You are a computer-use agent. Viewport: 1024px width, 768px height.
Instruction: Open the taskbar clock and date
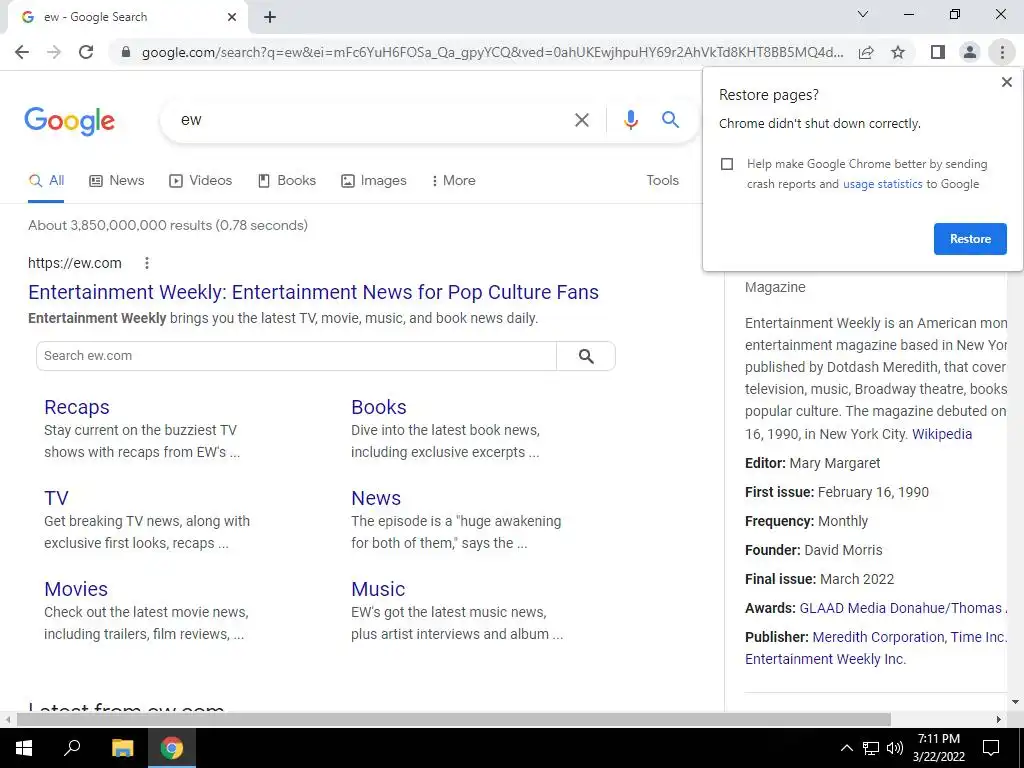click(938, 748)
